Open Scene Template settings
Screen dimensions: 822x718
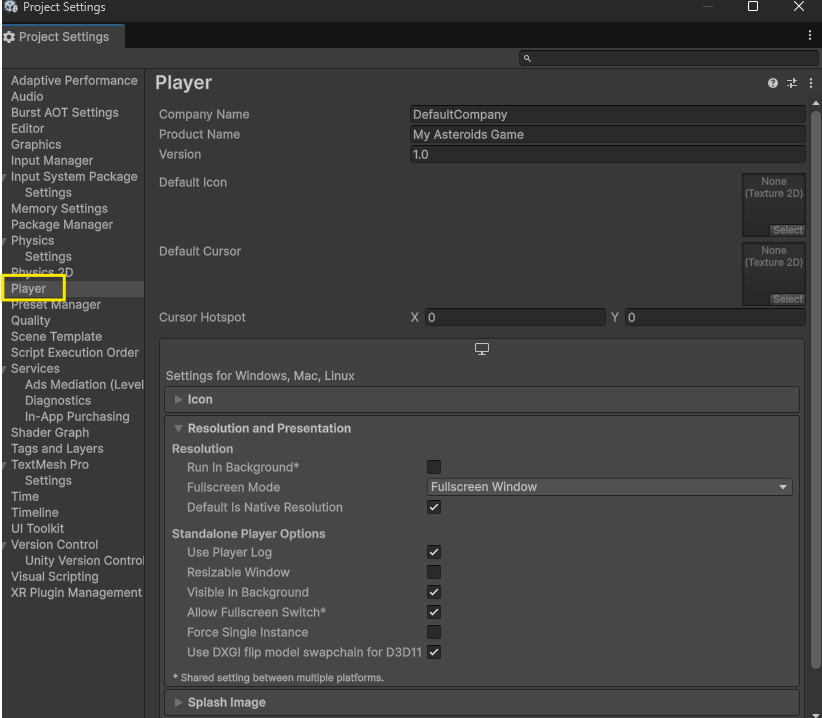coord(56,336)
